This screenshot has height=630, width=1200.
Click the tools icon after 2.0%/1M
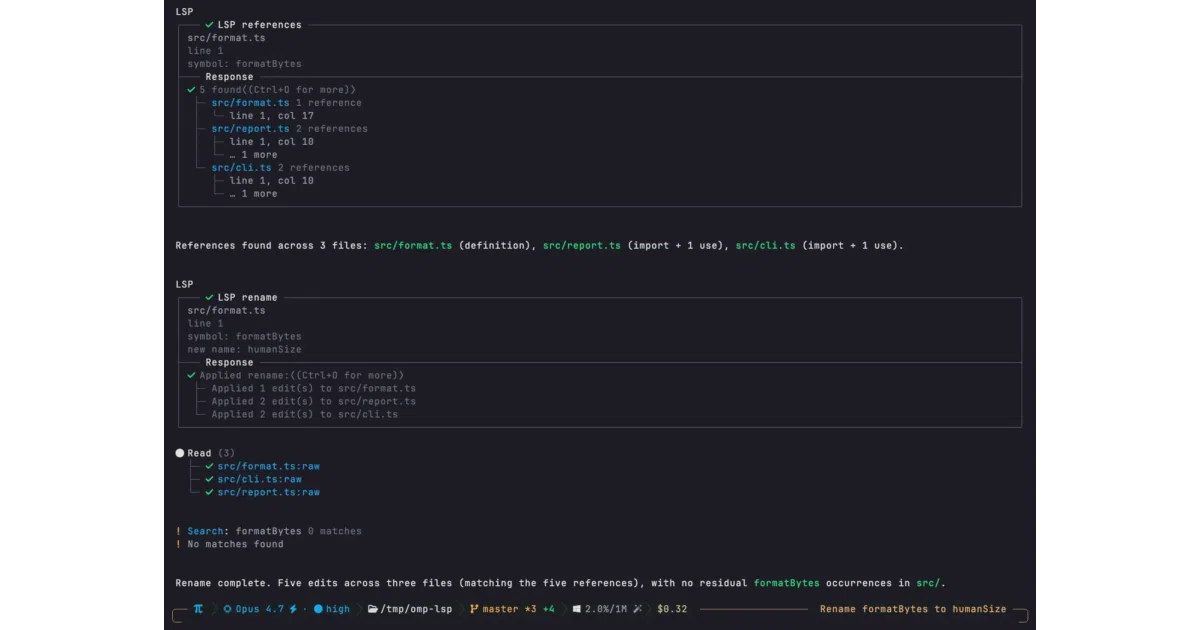(x=637, y=608)
